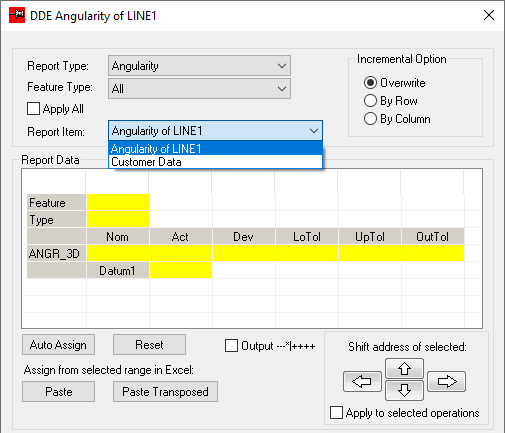Click the shift address up arrow
The width and height of the screenshot is (505, 433).
404,368
